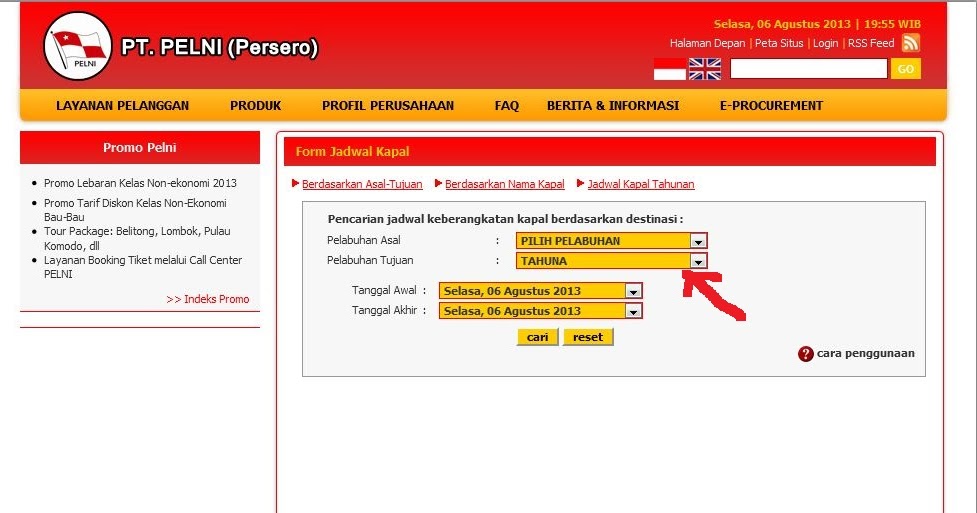
Task: Click the Tanggal Akhir label
Action: [384, 310]
